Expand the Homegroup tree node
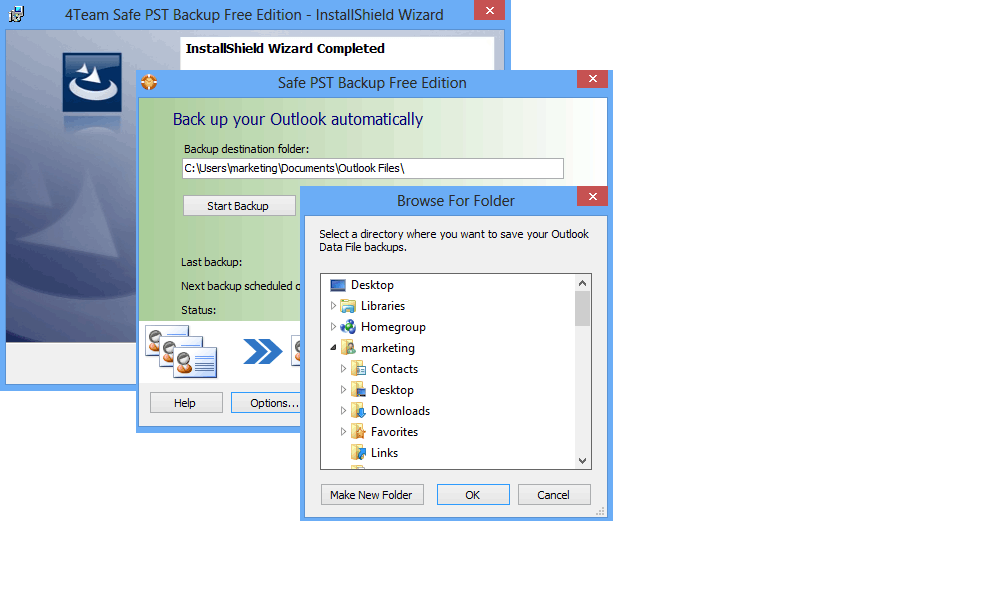1000x600 pixels. coord(333,327)
